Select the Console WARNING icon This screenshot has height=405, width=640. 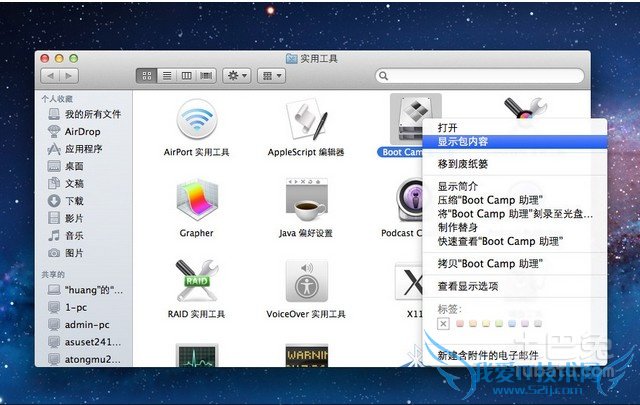307,355
